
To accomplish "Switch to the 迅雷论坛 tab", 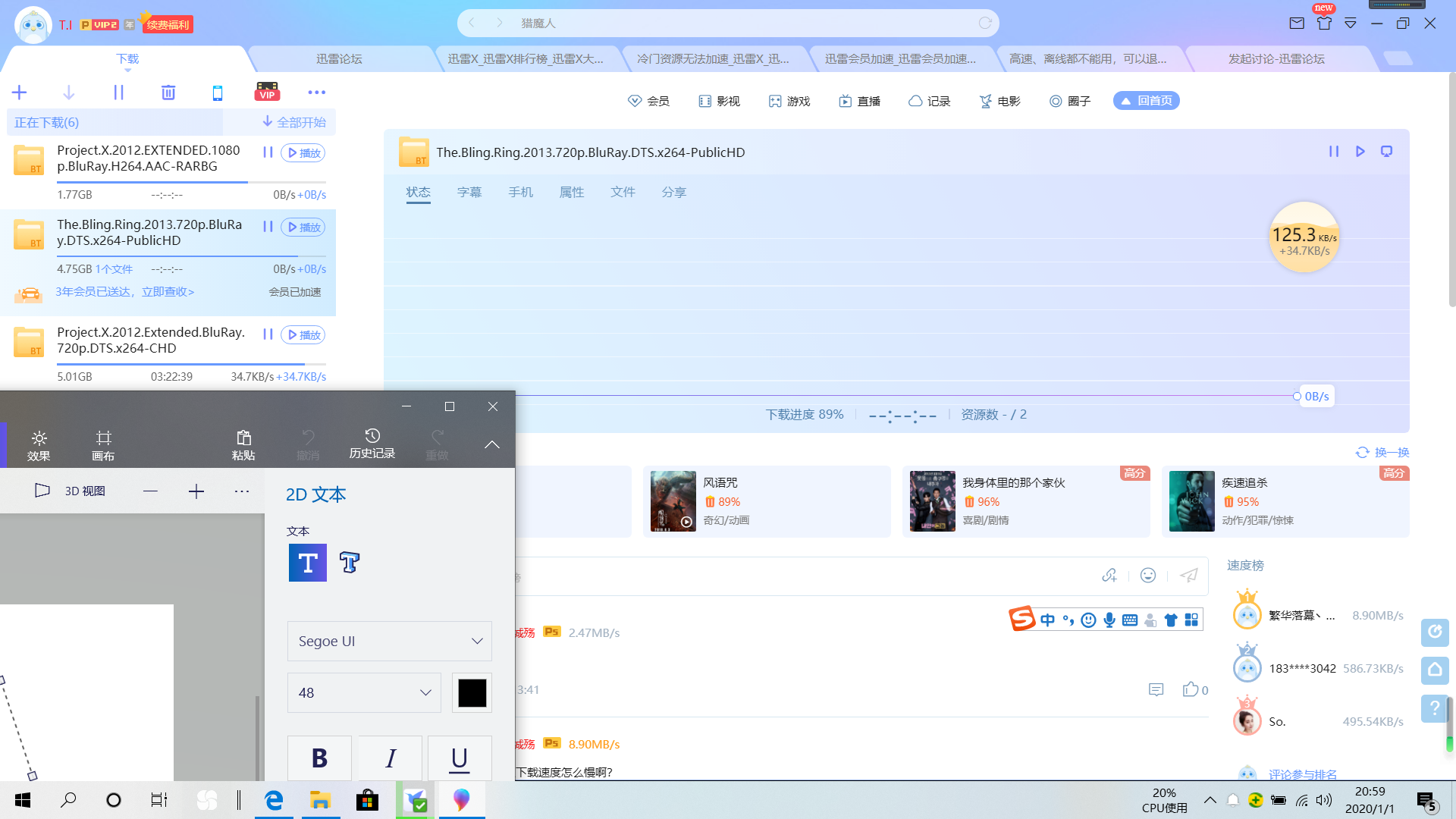I will (339, 59).
